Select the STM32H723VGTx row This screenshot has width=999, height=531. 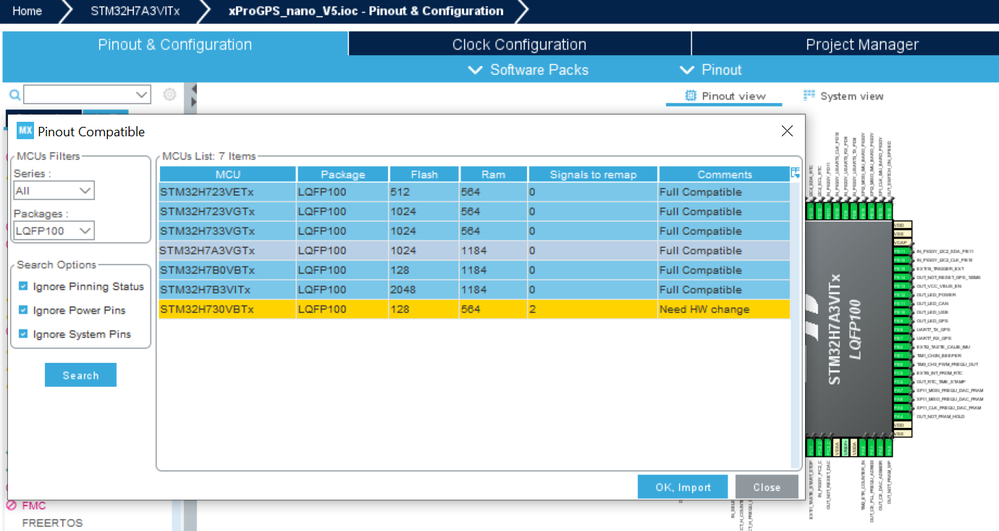(x=474, y=212)
